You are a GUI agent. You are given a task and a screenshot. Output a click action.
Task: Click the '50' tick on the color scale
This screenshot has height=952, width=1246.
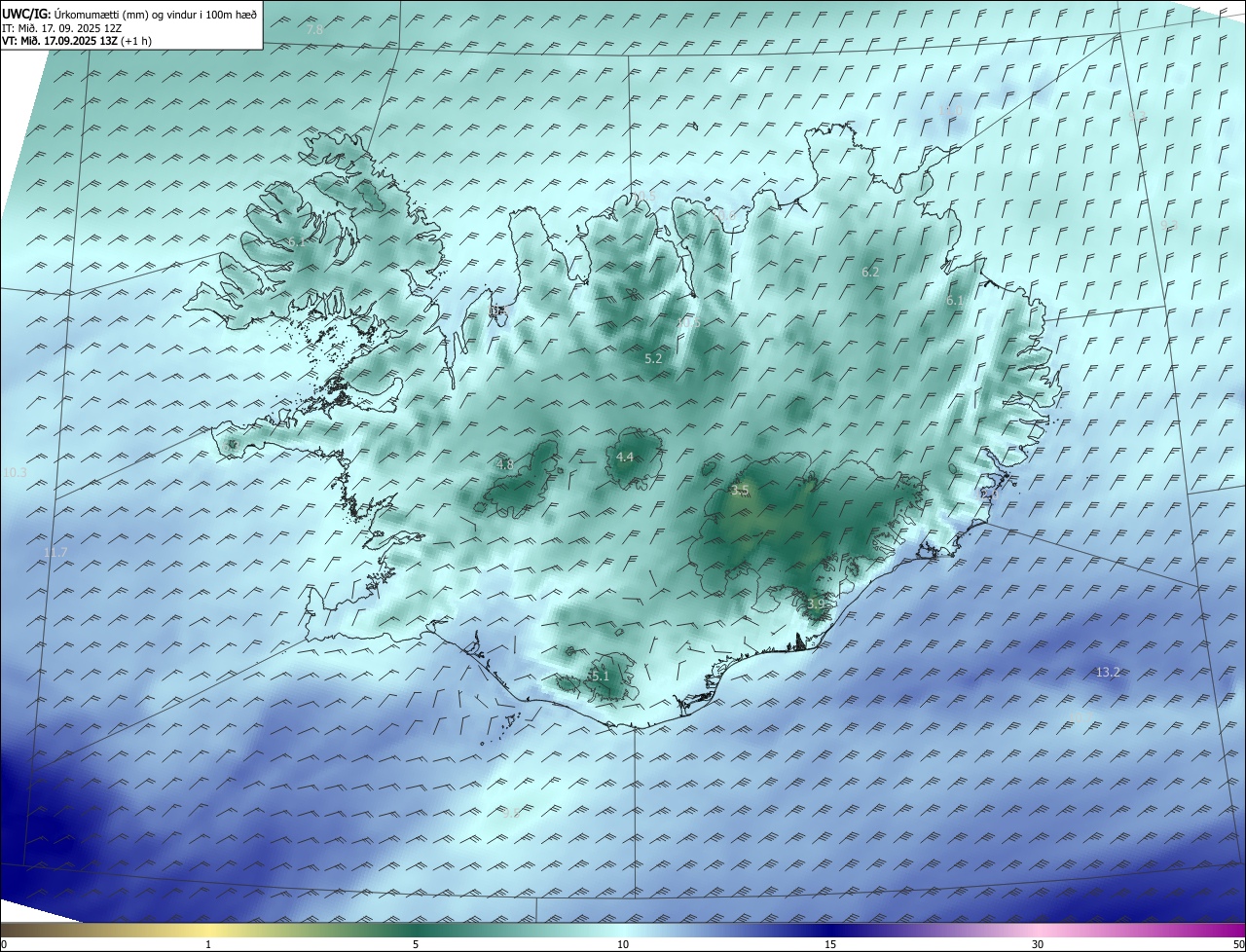click(1238, 944)
